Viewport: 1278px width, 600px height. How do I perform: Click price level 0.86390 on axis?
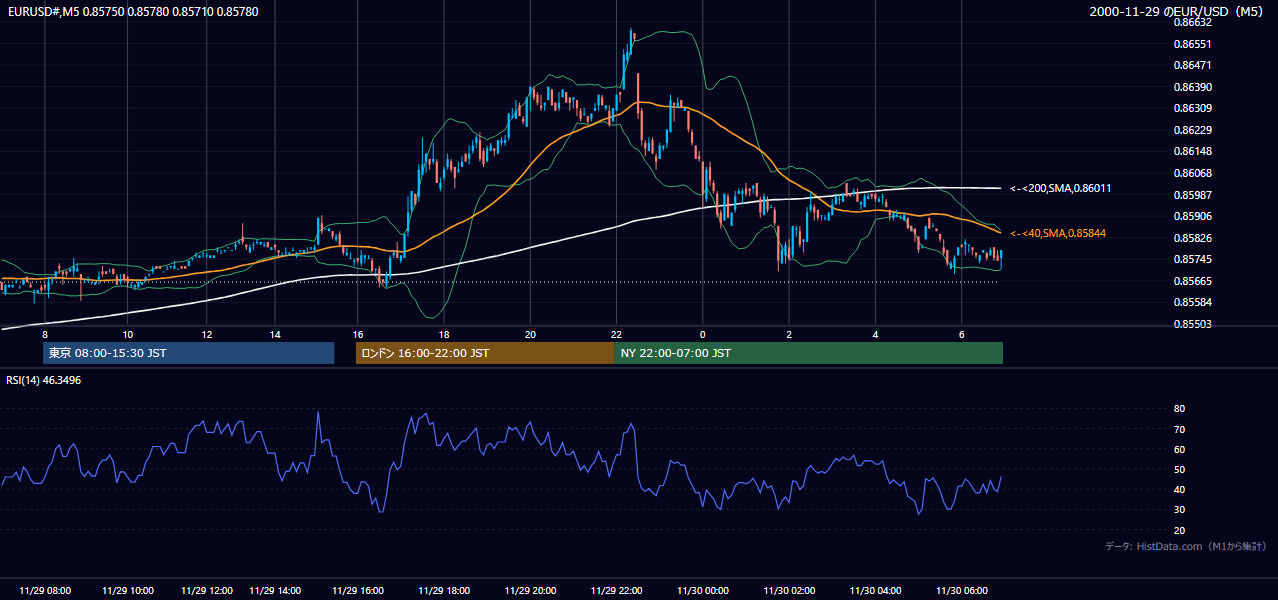coord(1193,87)
